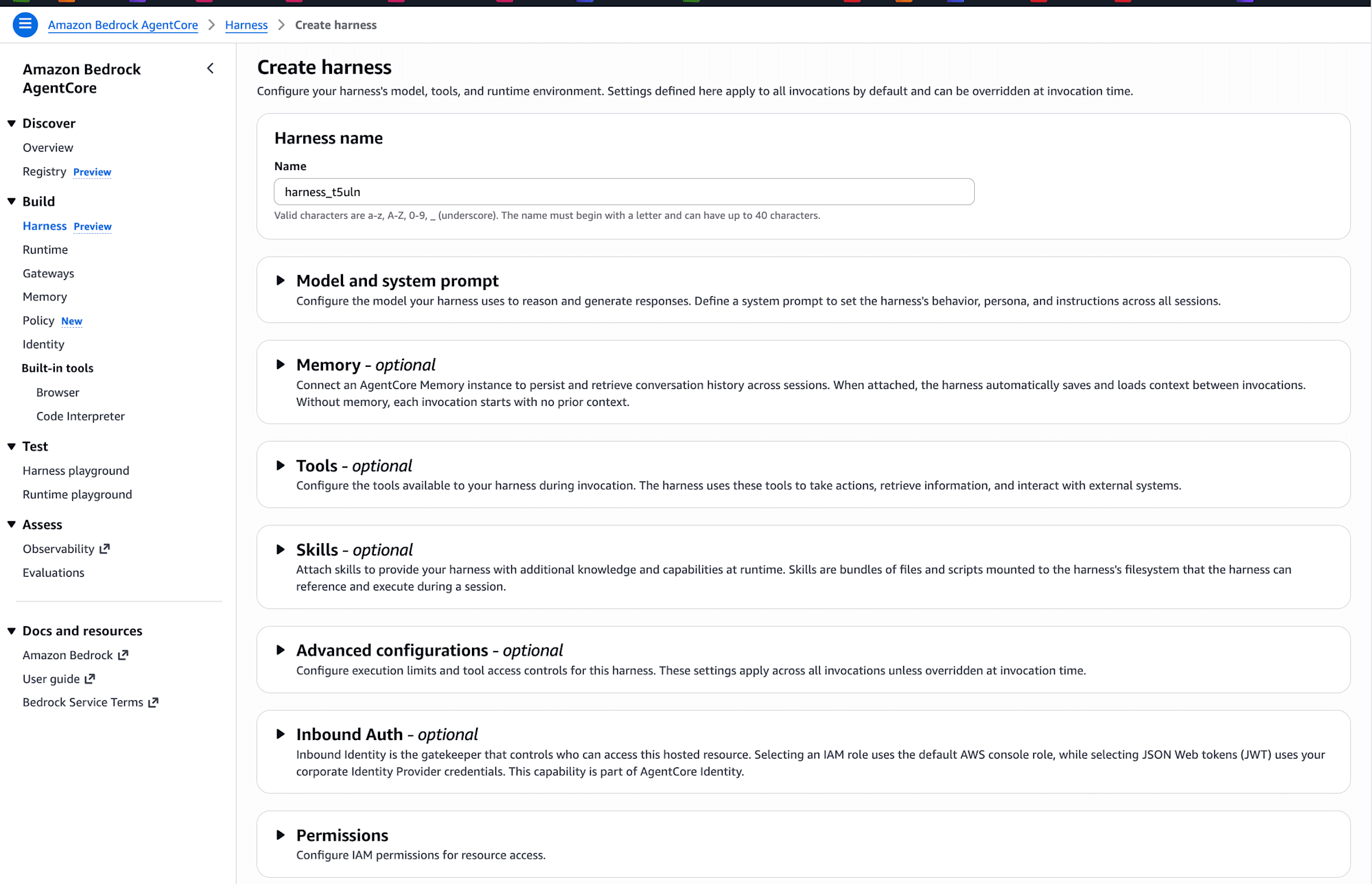Expand the Inbound Auth section
Viewport: 1372px width, 884px height.
(281, 734)
